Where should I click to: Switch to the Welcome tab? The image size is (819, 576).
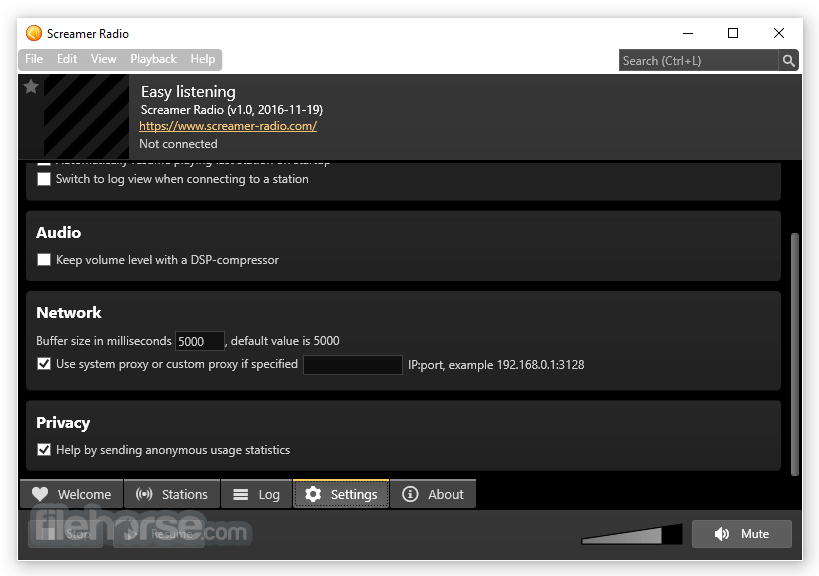tap(72, 494)
